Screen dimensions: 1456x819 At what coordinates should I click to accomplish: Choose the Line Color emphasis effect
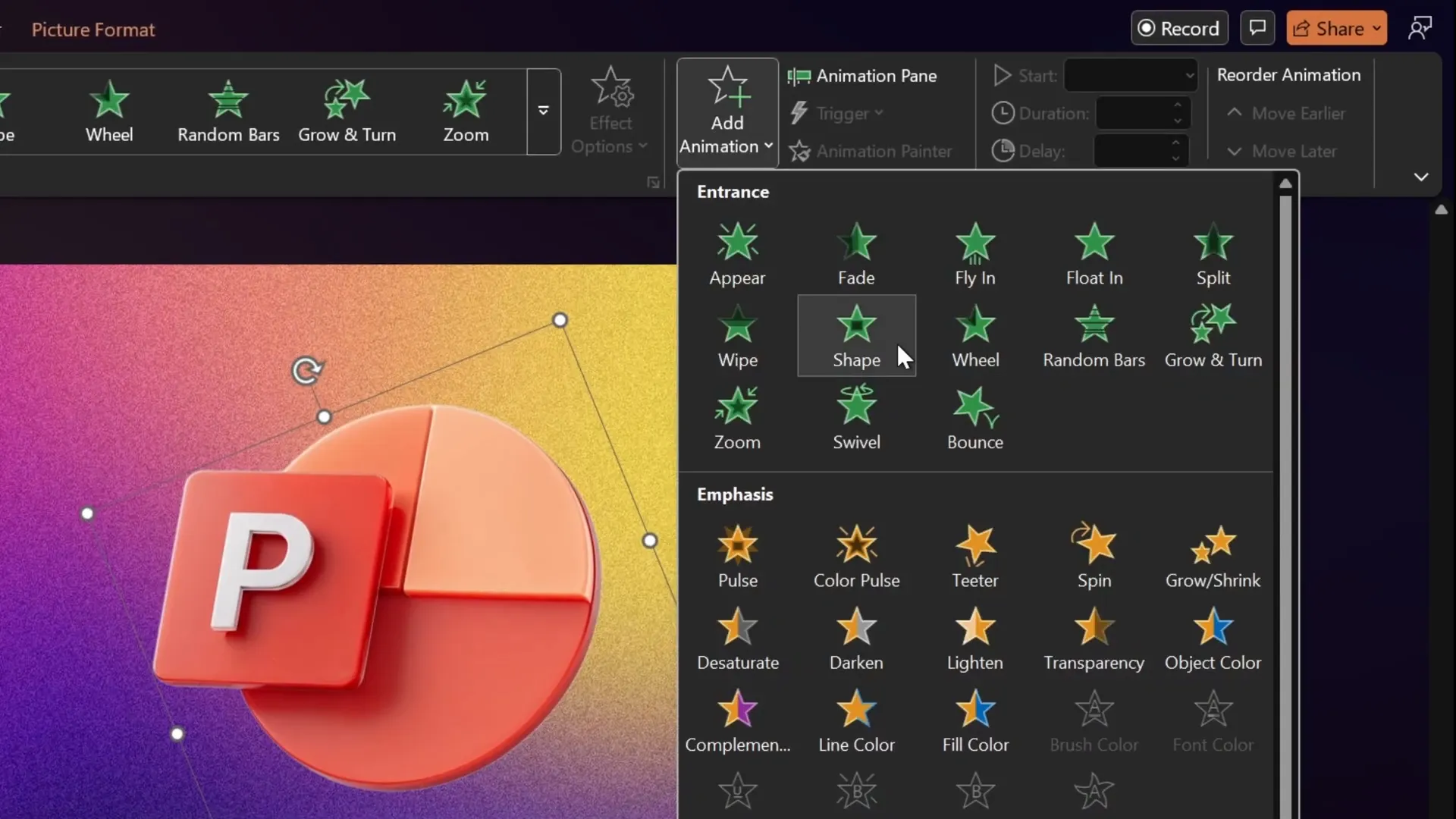click(856, 720)
